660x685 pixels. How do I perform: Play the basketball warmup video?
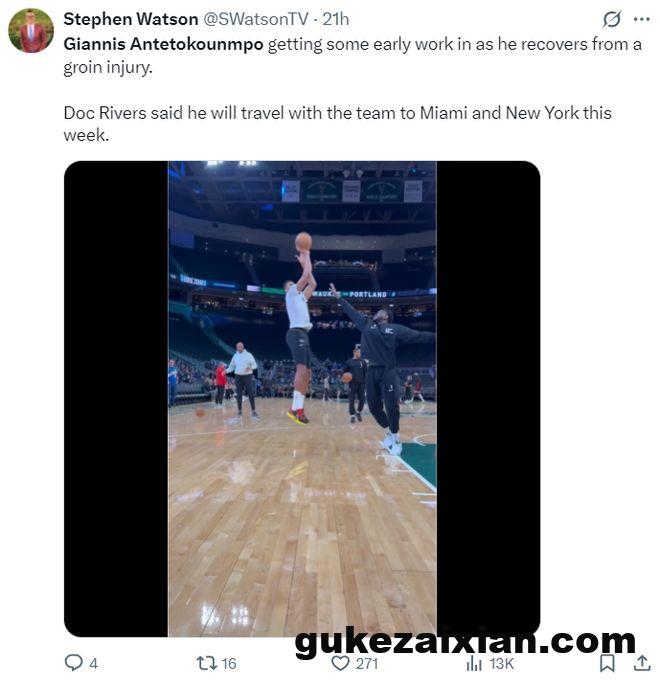[302, 398]
